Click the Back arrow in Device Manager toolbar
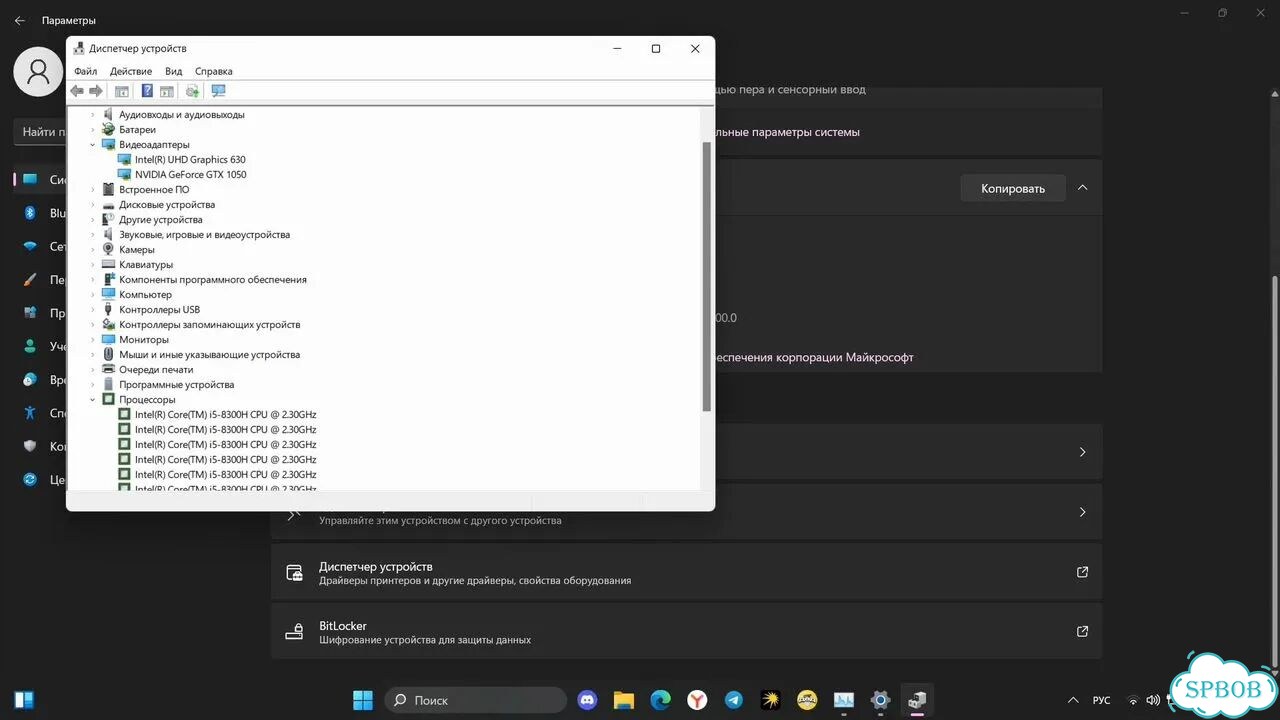This screenshot has width=1280, height=720. tap(77, 91)
